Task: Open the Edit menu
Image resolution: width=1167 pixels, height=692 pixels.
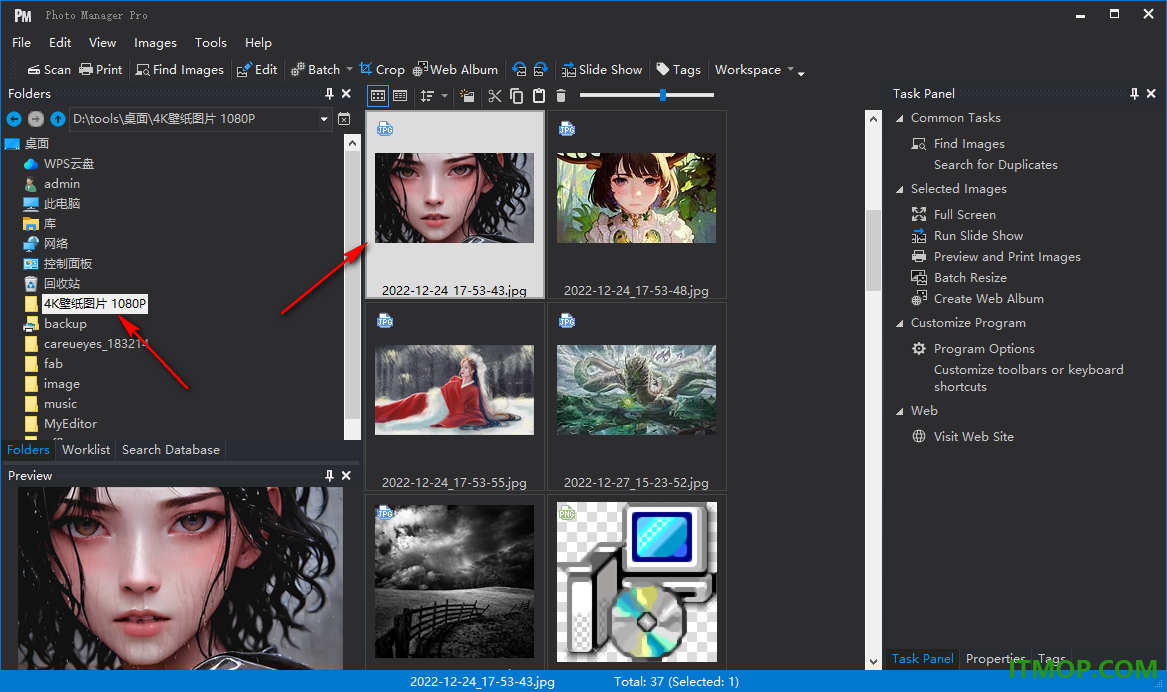Action: (x=60, y=42)
